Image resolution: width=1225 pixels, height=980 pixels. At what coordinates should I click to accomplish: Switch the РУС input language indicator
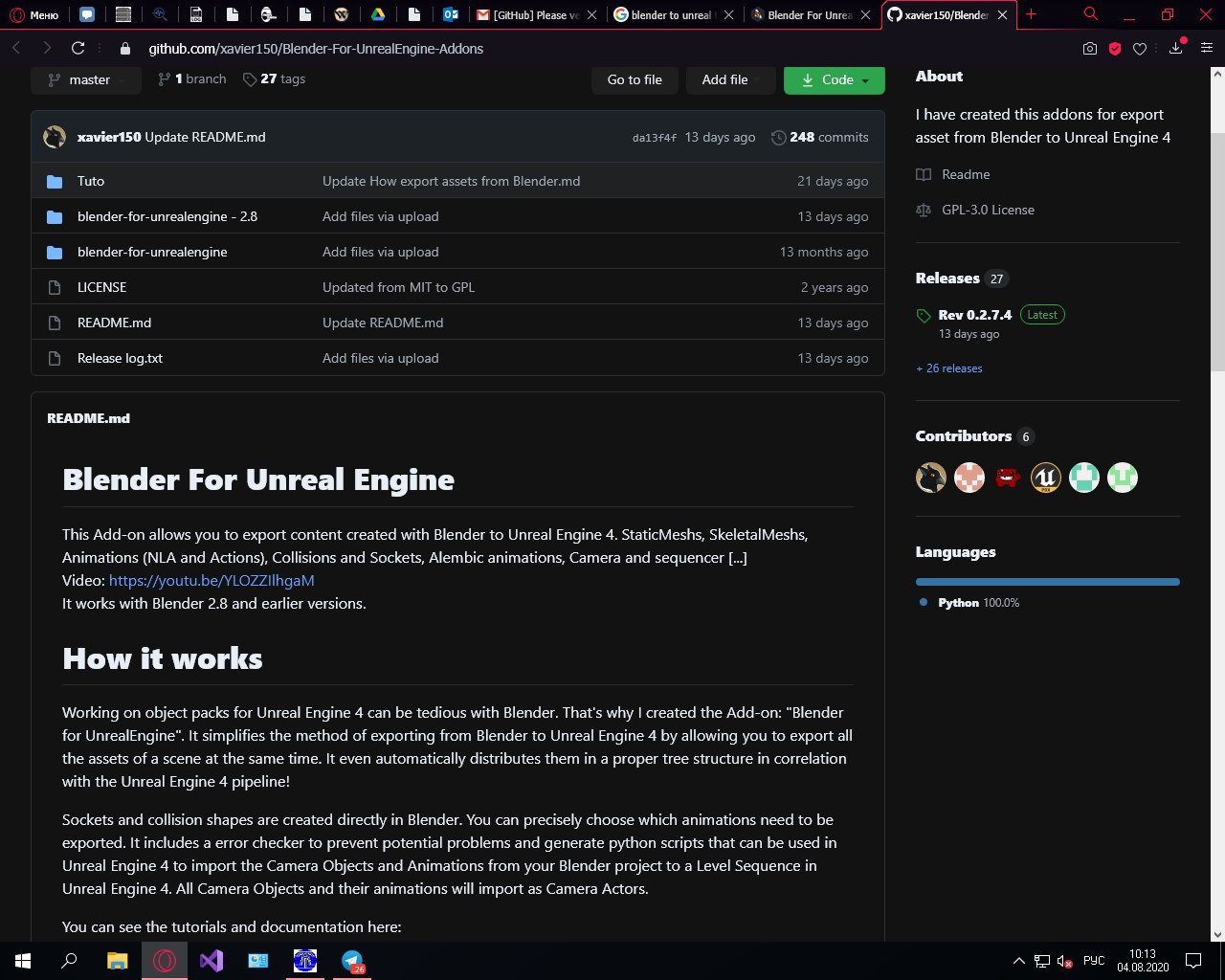click(1093, 961)
